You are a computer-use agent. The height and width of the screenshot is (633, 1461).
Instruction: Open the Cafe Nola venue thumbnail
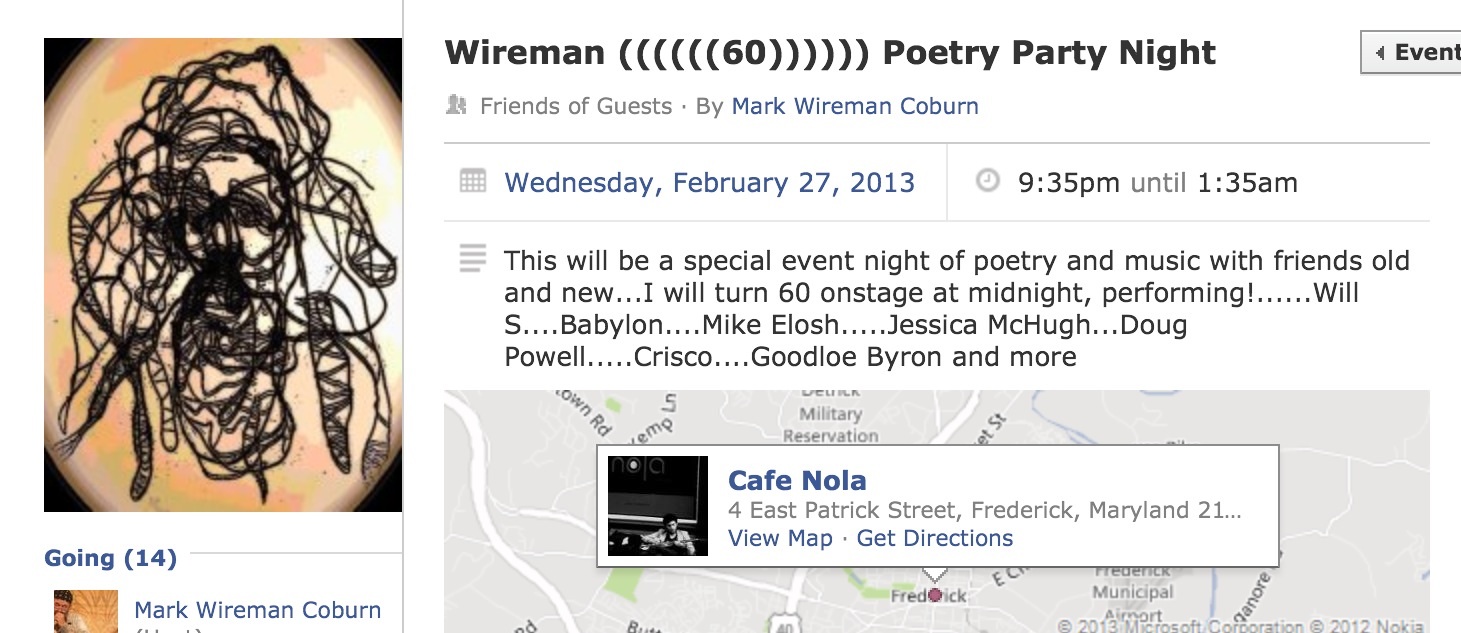click(658, 506)
